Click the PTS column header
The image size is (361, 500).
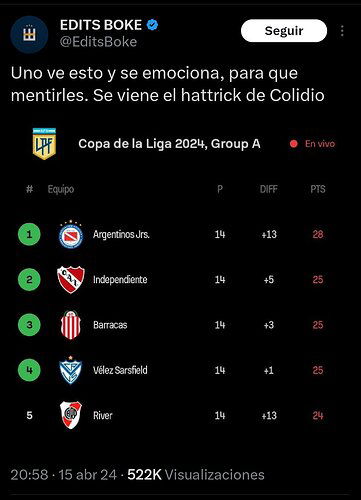pos(318,189)
